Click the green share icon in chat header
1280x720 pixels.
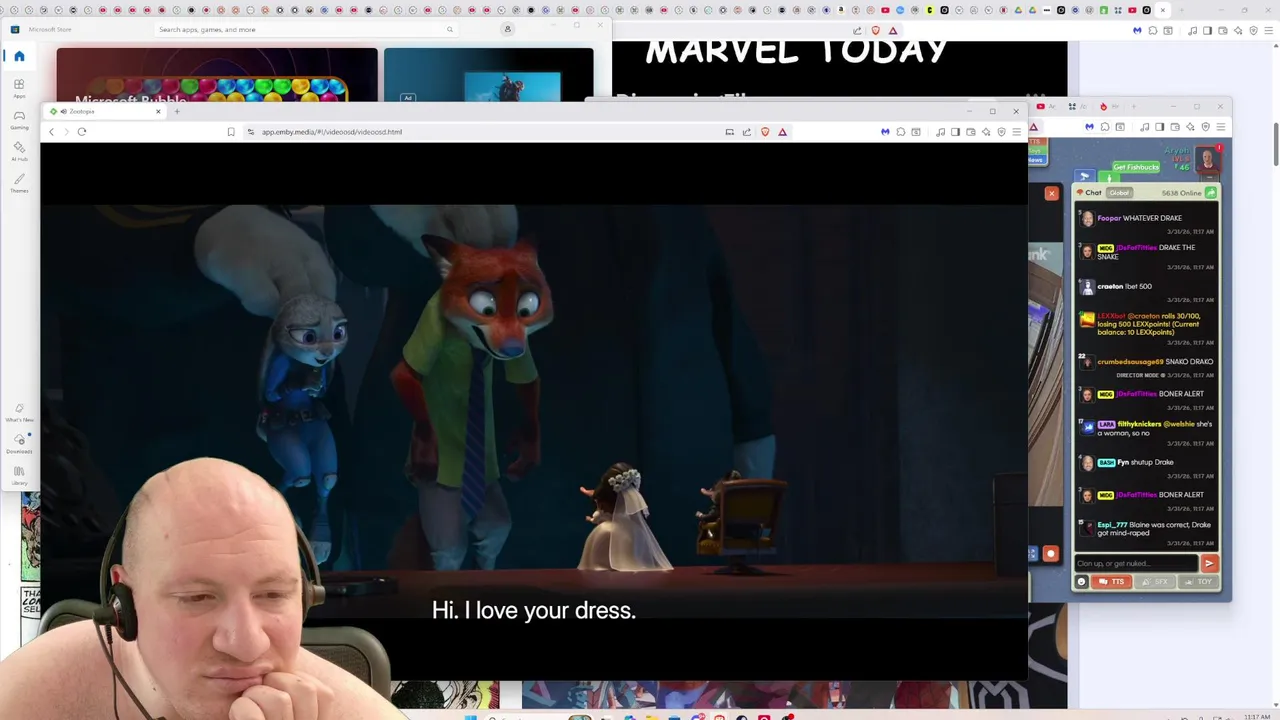point(1210,192)
